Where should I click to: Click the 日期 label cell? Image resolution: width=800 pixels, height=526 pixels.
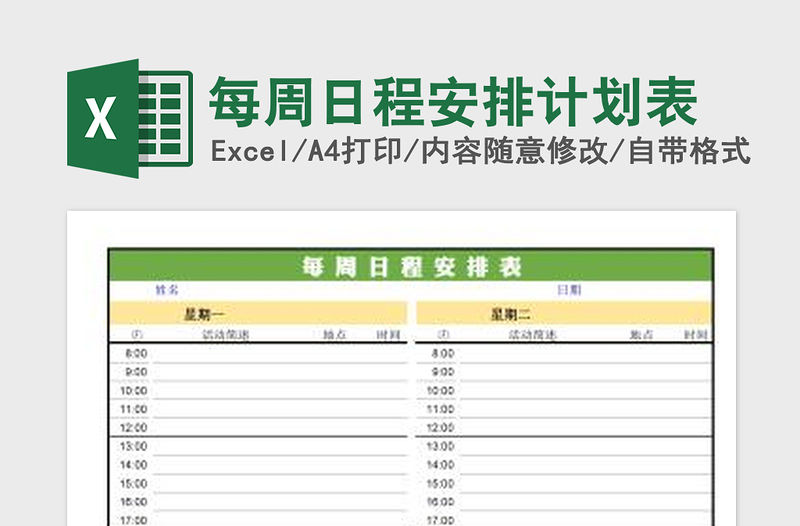(569, 290)
